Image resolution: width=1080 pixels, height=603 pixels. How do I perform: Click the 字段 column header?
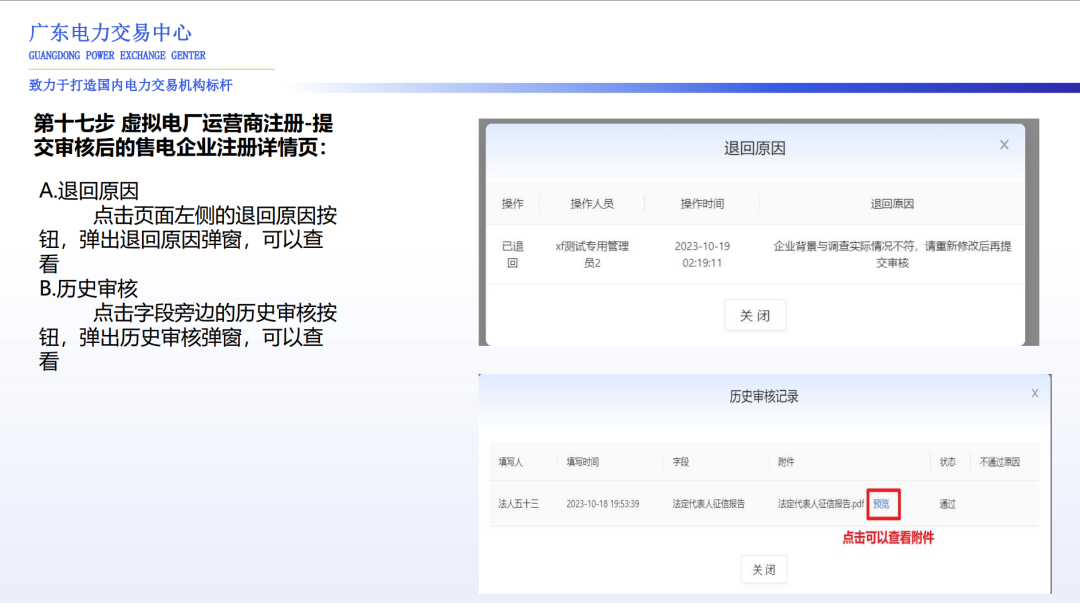680,461
